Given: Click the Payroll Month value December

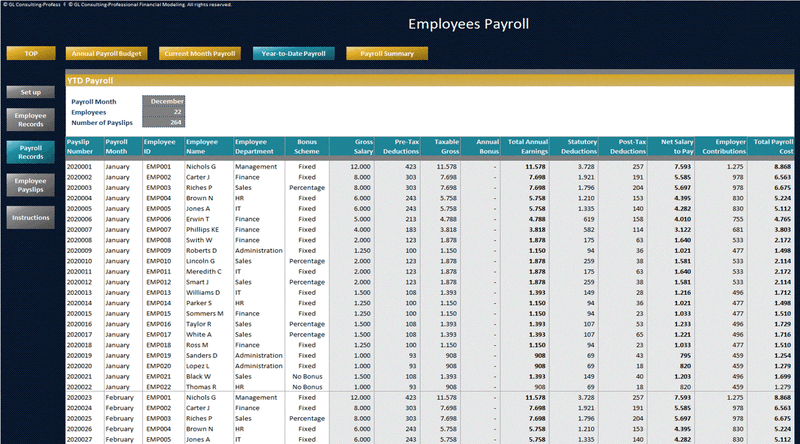Looking at the screenshot, I should click(x=164, y=101).
